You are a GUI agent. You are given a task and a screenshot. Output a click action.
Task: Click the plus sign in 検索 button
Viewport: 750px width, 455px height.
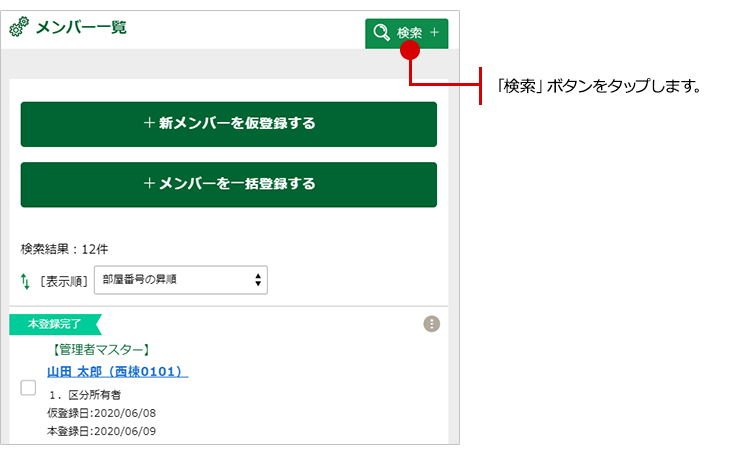pos(434,33)
